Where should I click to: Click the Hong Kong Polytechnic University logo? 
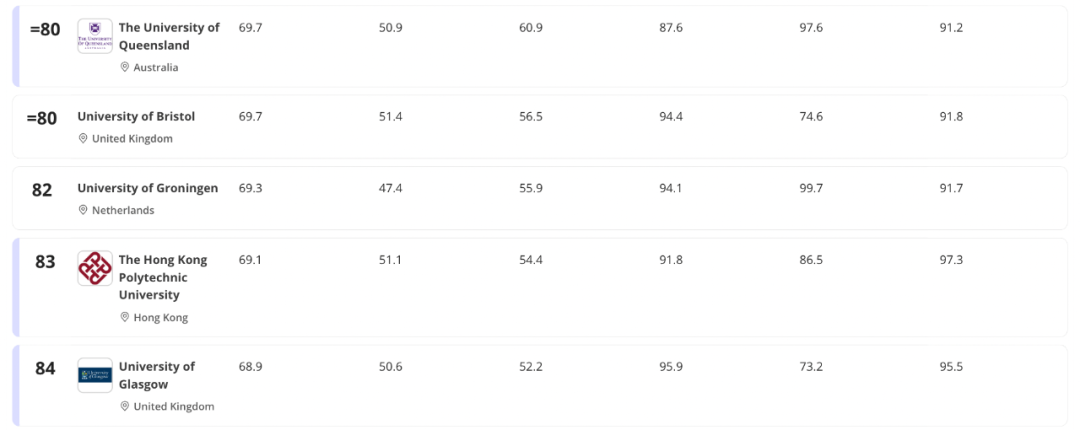click(x=95, y=268)
